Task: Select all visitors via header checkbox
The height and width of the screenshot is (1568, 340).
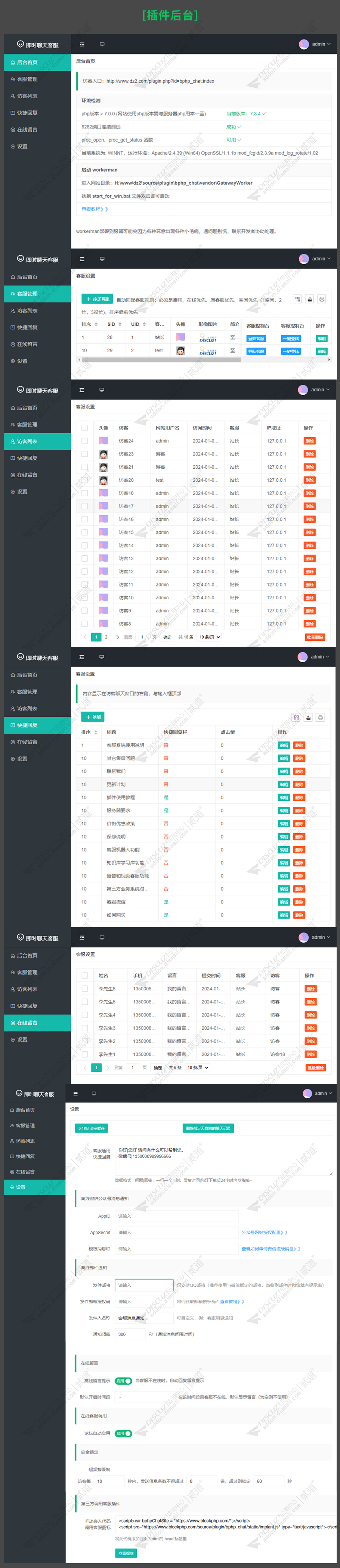Action: (x=85, y=428)
